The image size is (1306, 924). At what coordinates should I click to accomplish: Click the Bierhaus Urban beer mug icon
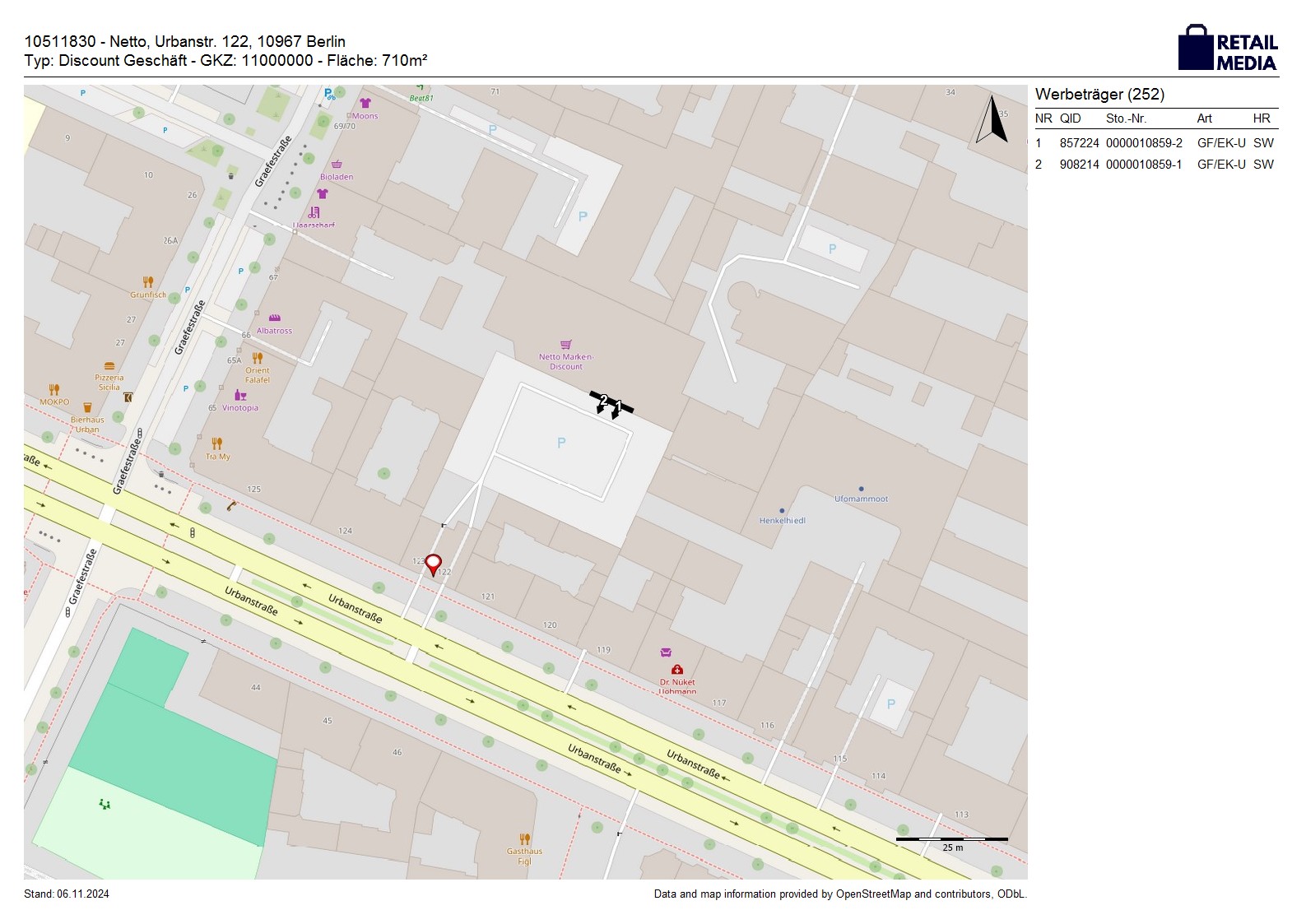click(x=87, y=408)
